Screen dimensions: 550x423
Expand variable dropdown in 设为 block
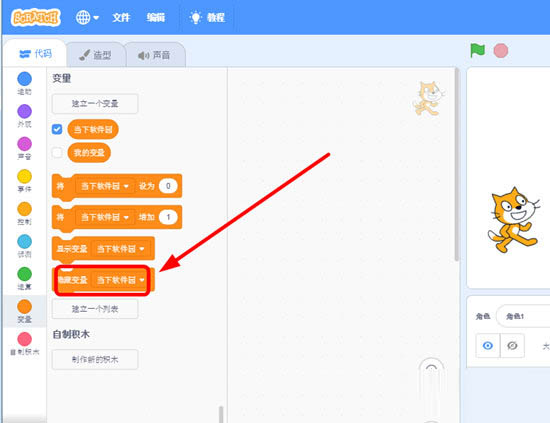[105, 186]
